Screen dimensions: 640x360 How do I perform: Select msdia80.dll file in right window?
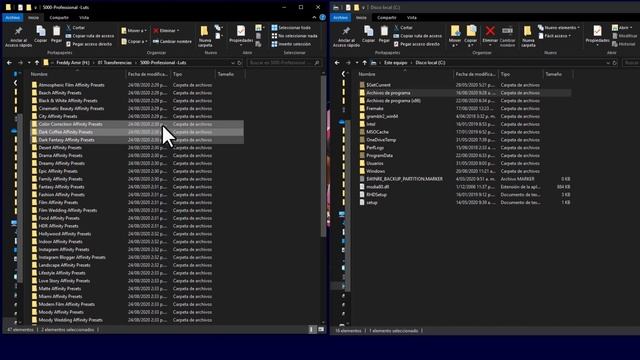(x=377, y=187)
